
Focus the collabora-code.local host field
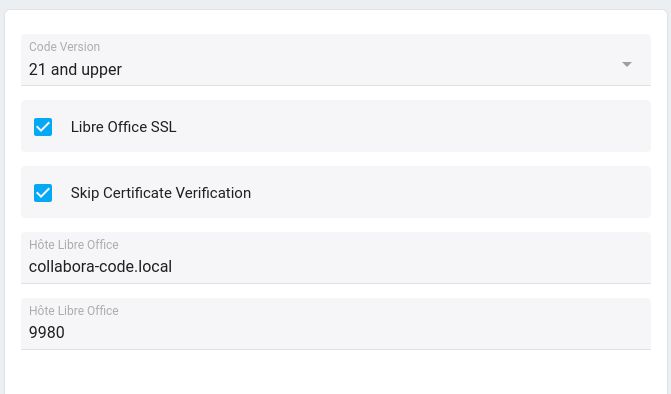(x=336, y=258)
